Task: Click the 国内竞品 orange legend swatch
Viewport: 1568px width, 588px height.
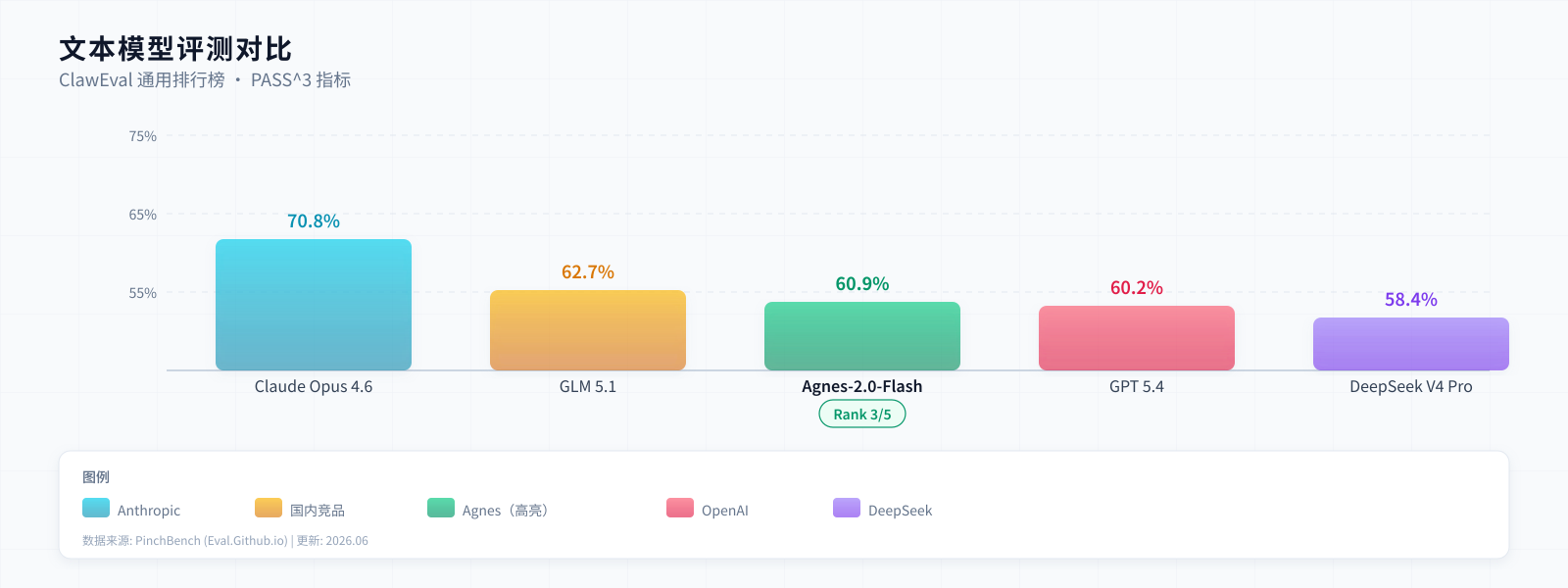Action: [269, 508]
